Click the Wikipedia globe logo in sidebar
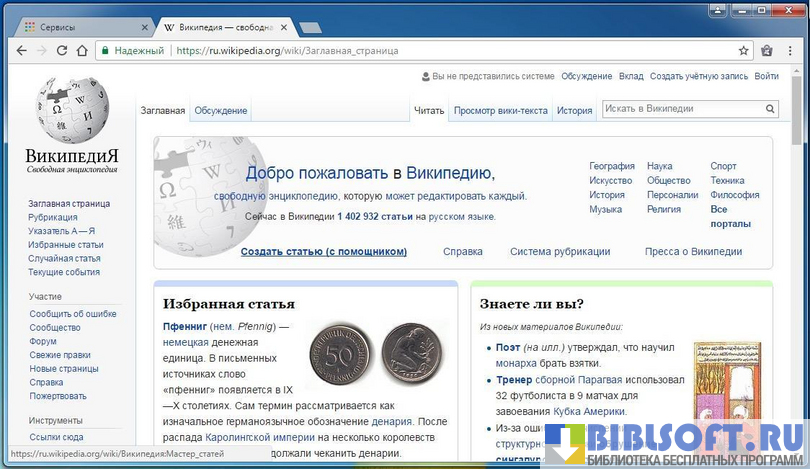This screenshot has height=469, width=810. 72,110
